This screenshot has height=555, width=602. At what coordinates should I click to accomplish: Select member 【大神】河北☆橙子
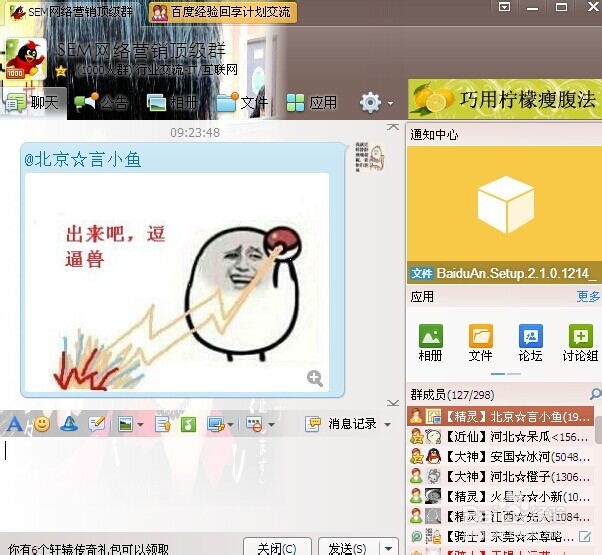pos(501,476)
